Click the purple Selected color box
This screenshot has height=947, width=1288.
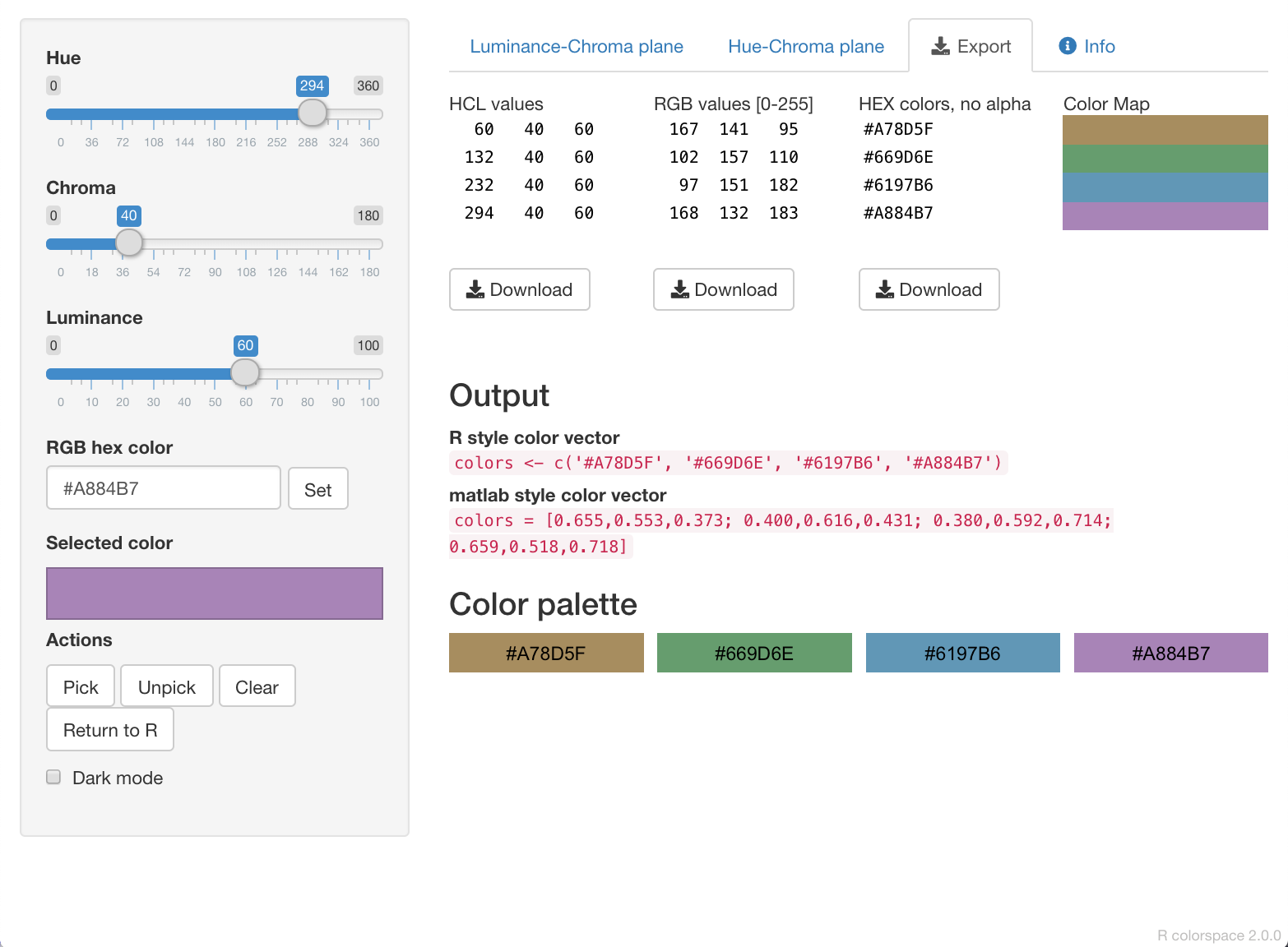click(x=215, y=593)
